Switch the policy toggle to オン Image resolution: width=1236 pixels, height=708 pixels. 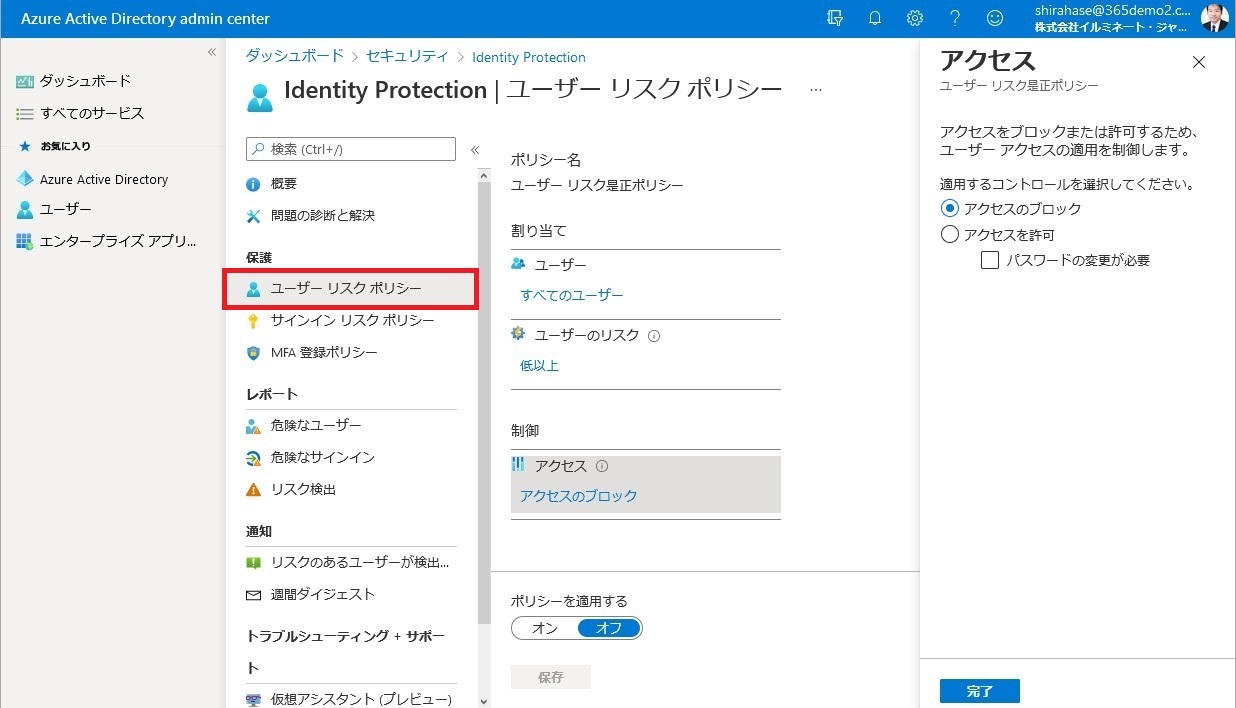pos(545,628)
